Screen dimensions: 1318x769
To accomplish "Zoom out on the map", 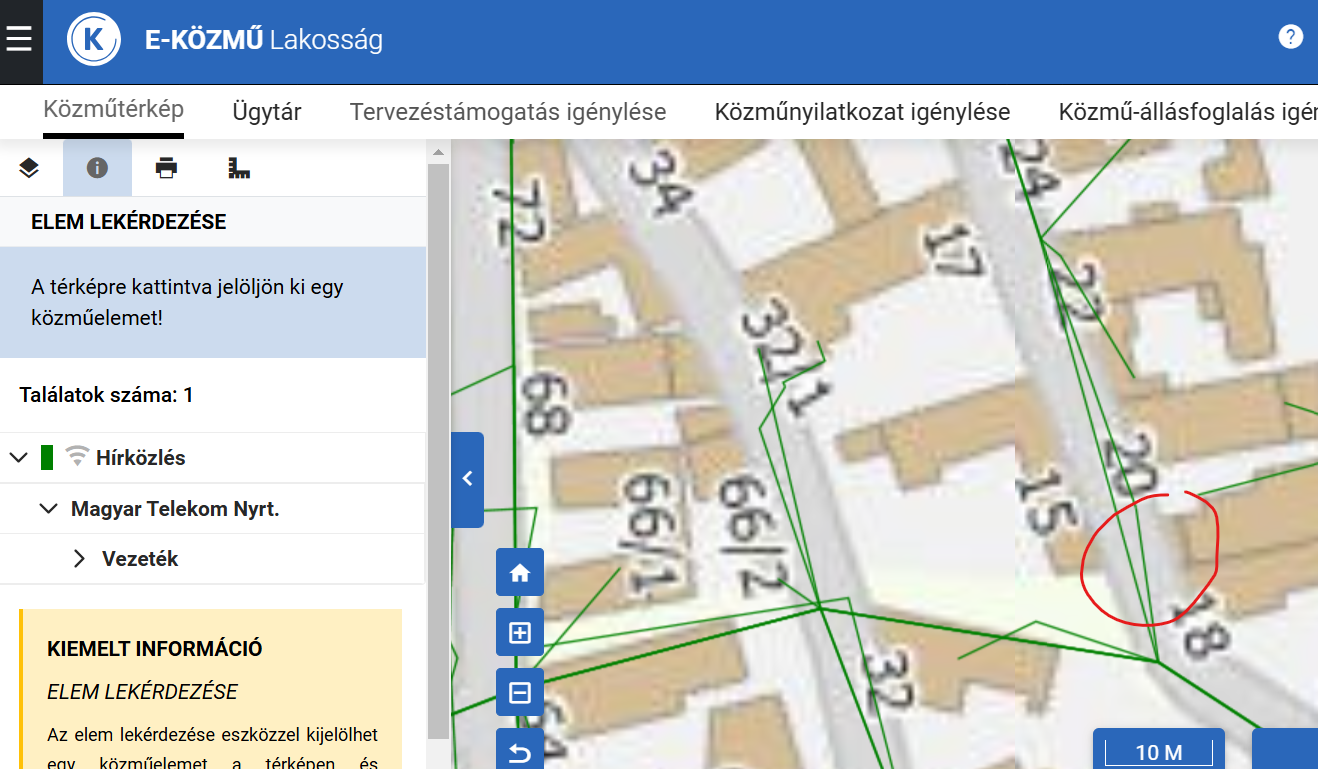I will pos(520,693).
